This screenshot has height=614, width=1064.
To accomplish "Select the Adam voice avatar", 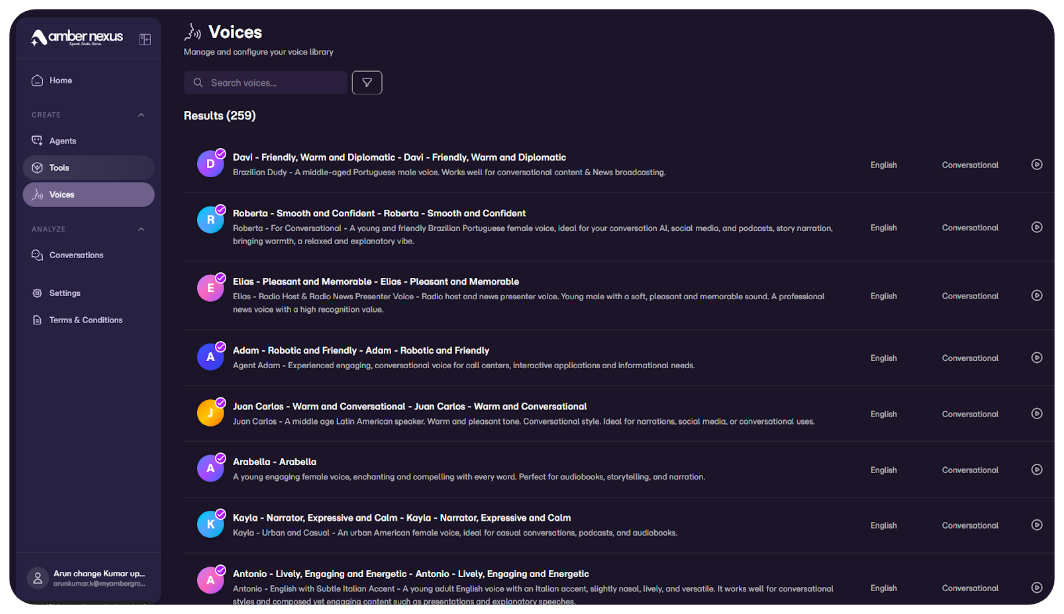I will (210, 357).
